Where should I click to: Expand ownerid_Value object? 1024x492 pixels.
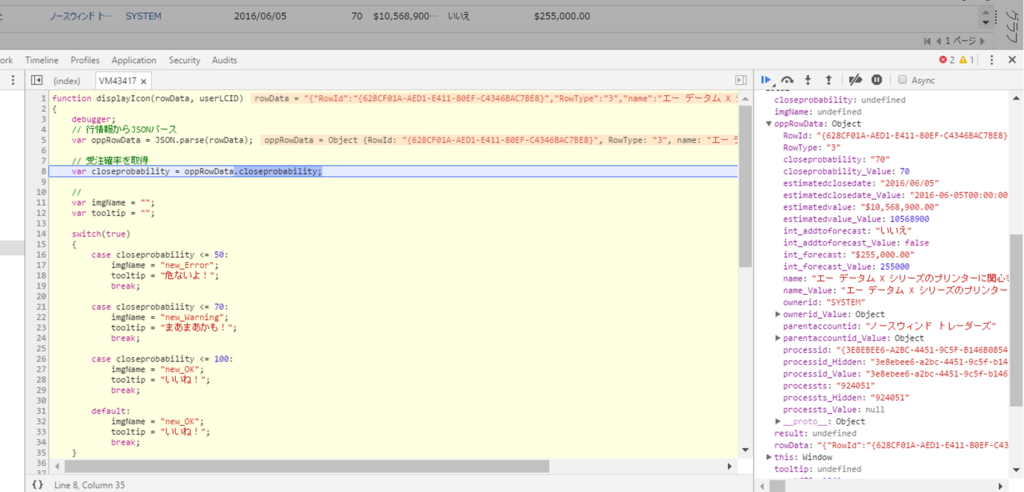[778, 314]
